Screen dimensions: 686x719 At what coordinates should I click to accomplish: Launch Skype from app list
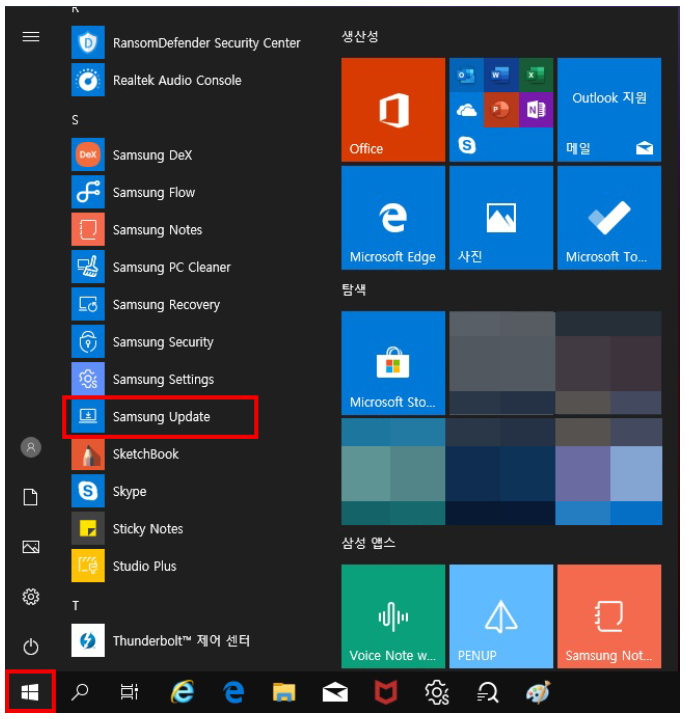[109, 491]
